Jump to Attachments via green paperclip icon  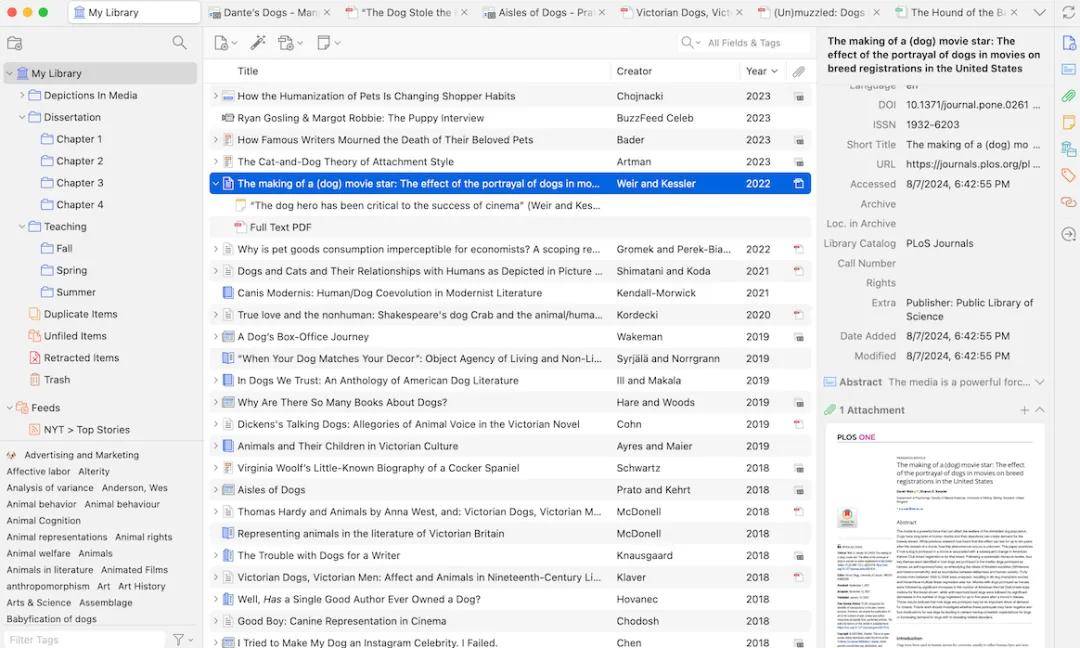click(x=1068, y=96)
